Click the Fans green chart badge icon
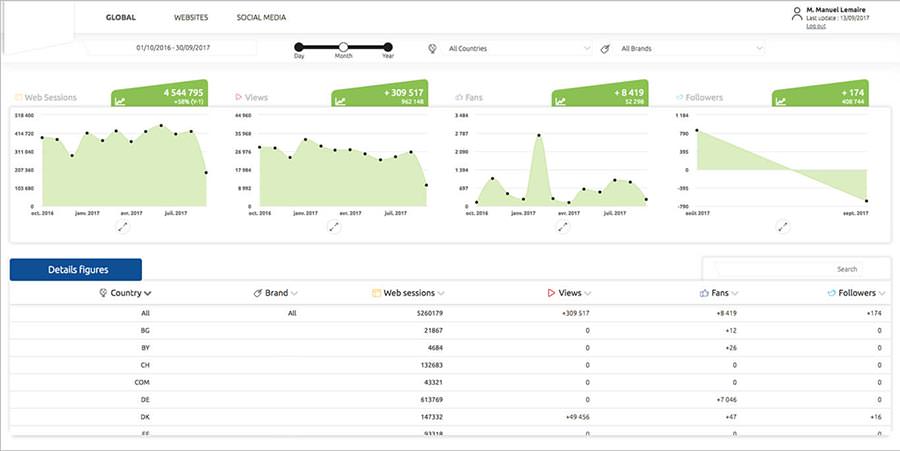Image resolution: width=900 pixels, height=451 pixels. [x=561, y=102]
